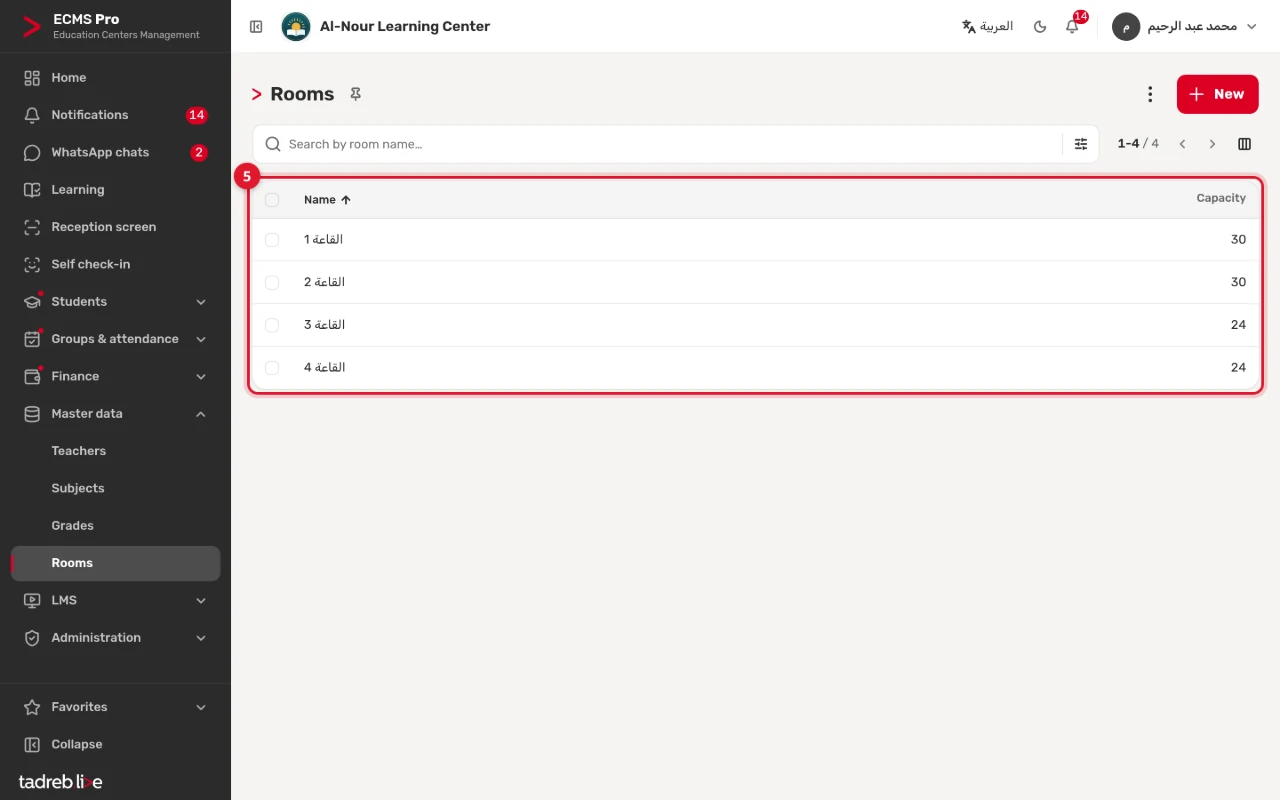Open the القاعة 3 room row name
This screenshot has width=1280, height=800.
click(x=324, y=325)
